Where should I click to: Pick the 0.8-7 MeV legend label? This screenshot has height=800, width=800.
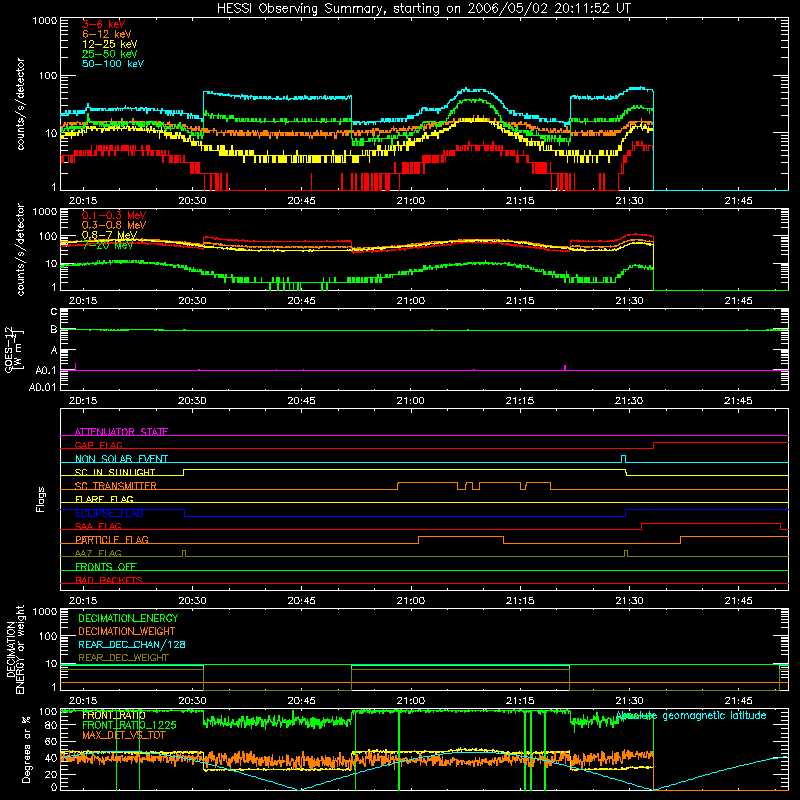109,235
